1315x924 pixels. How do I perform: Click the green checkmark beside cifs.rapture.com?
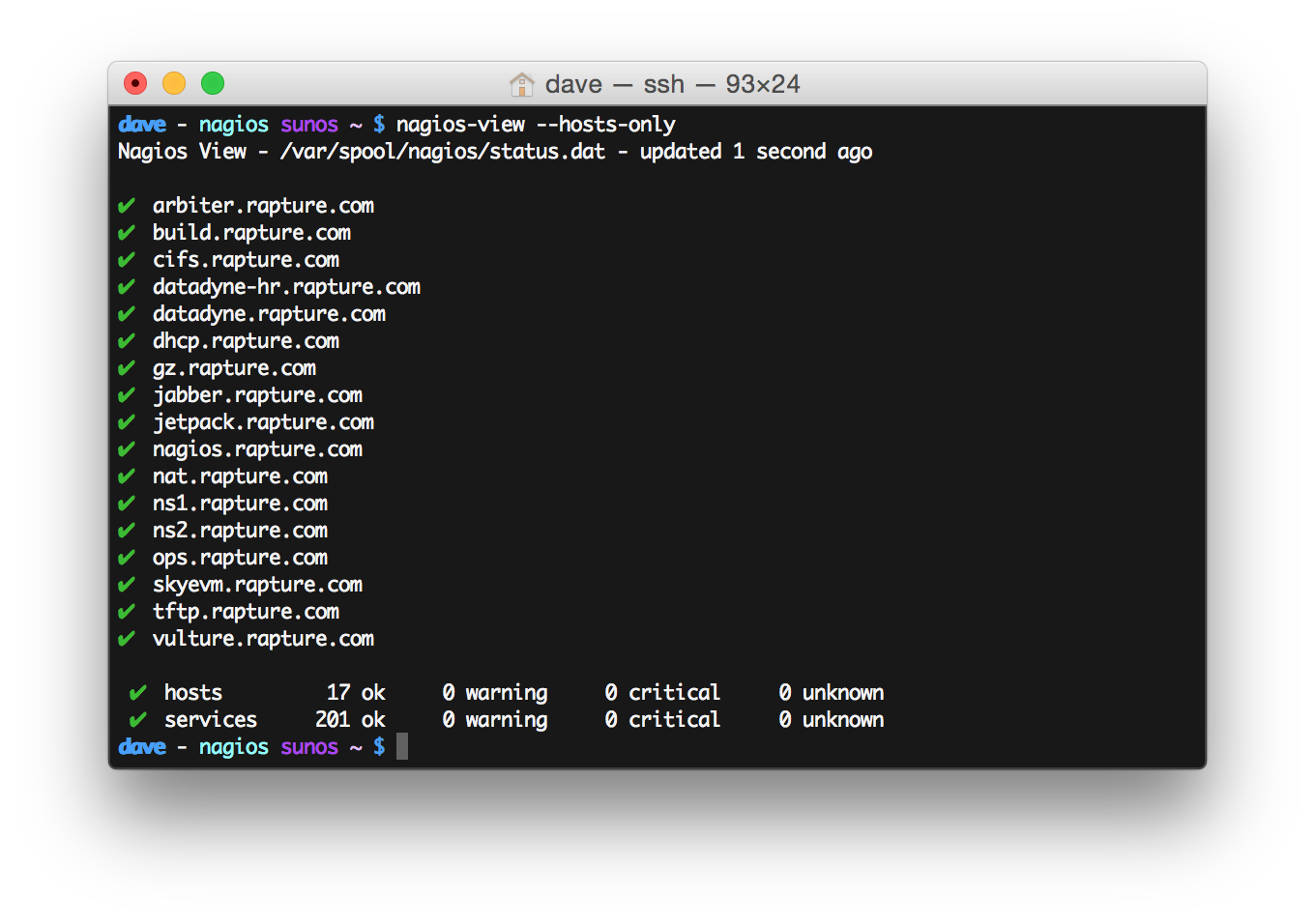tap(127, 260)
